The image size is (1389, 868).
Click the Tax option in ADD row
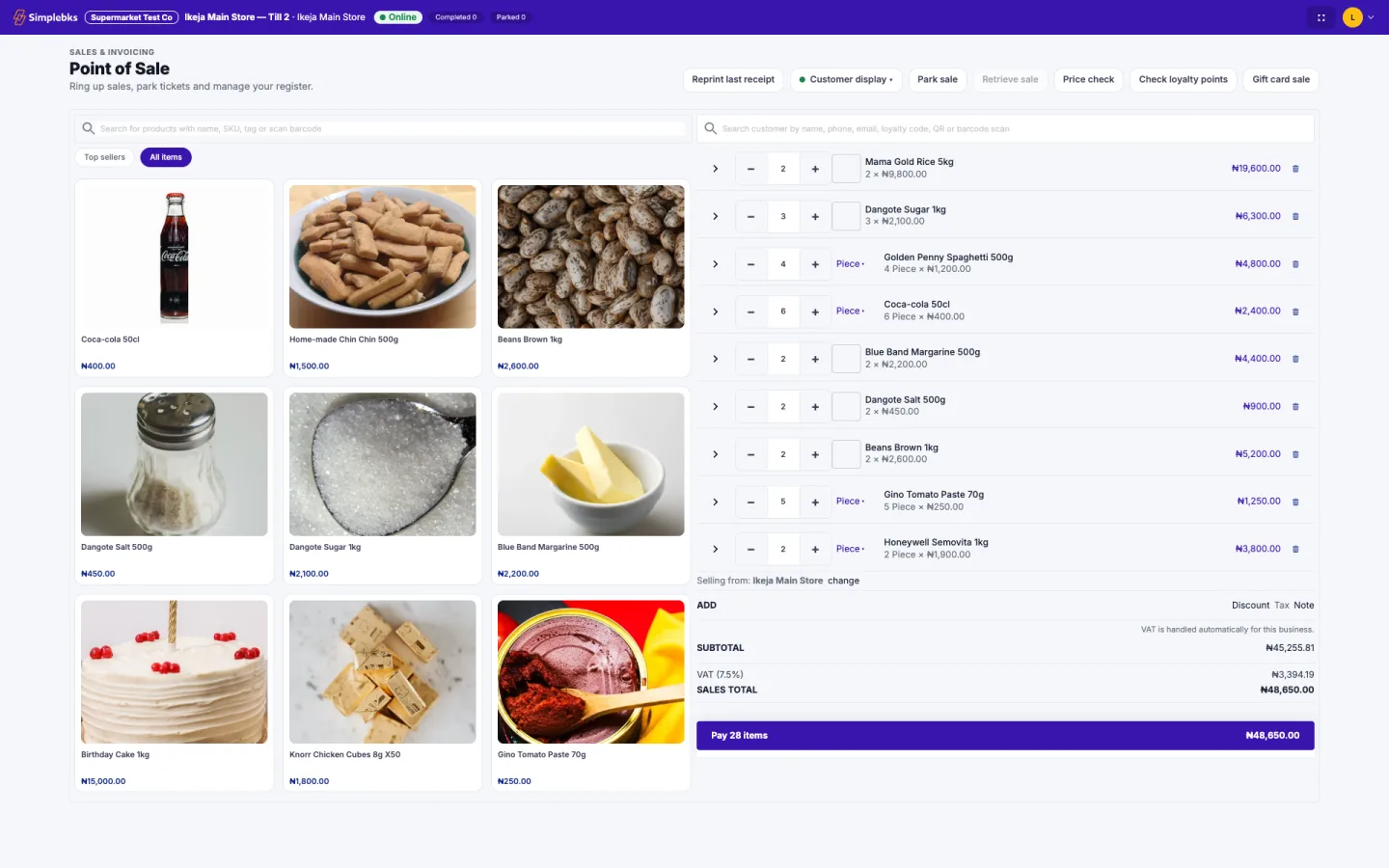[1282, 606]
